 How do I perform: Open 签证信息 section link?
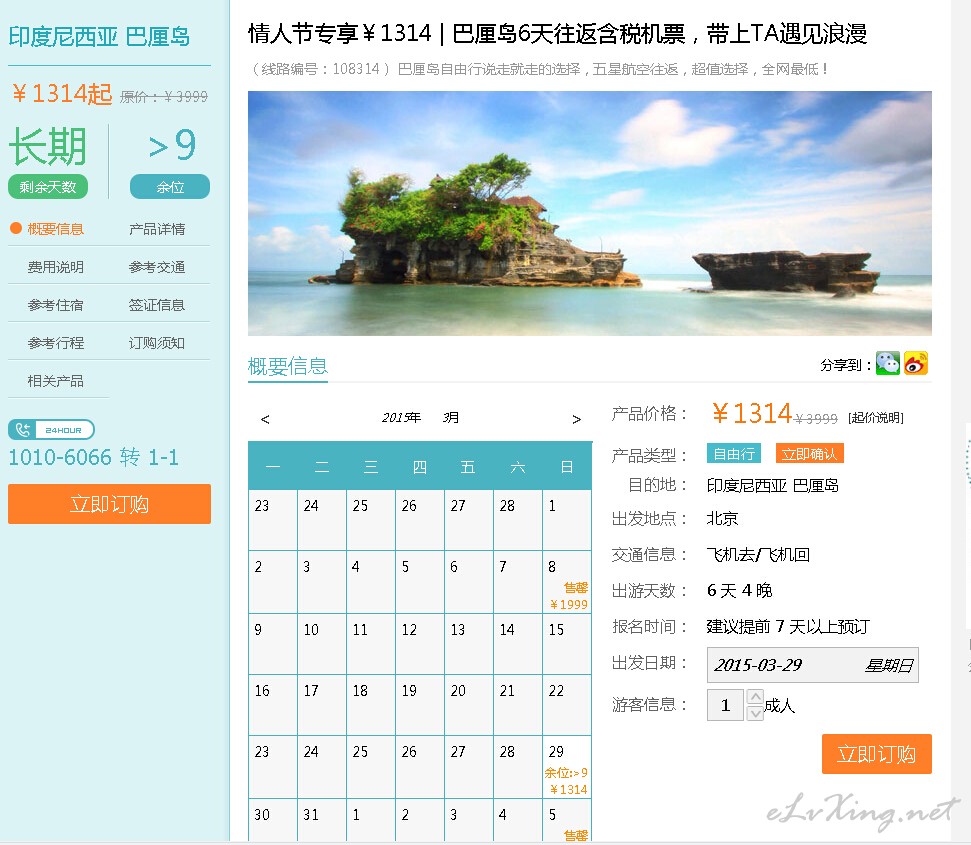click(157, 305)
